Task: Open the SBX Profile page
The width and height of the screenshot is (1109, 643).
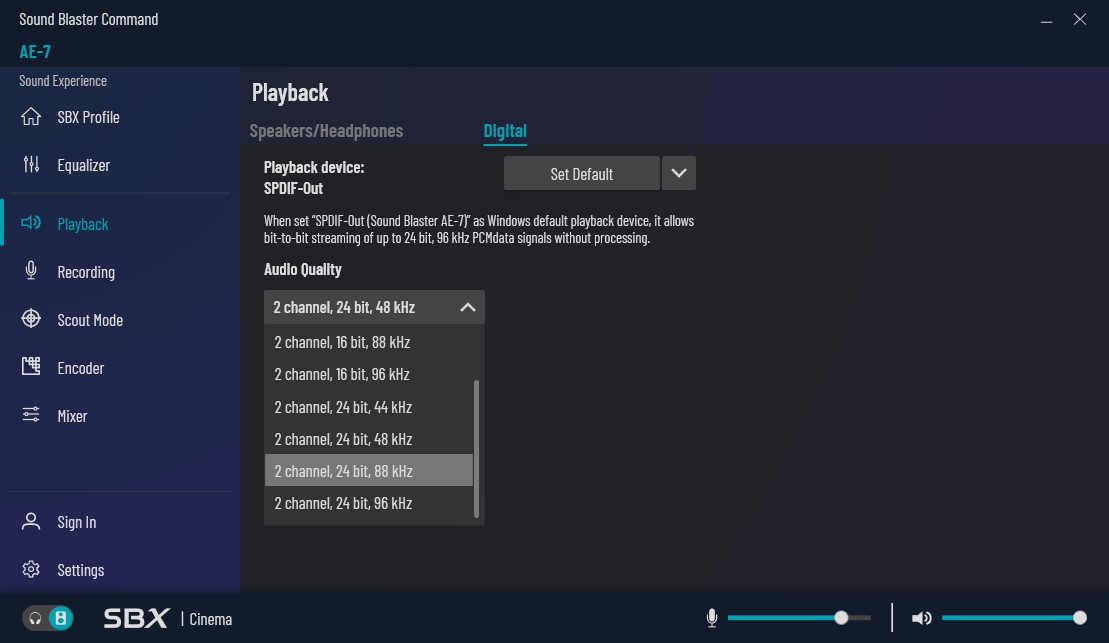Action: tap(88, 117)
